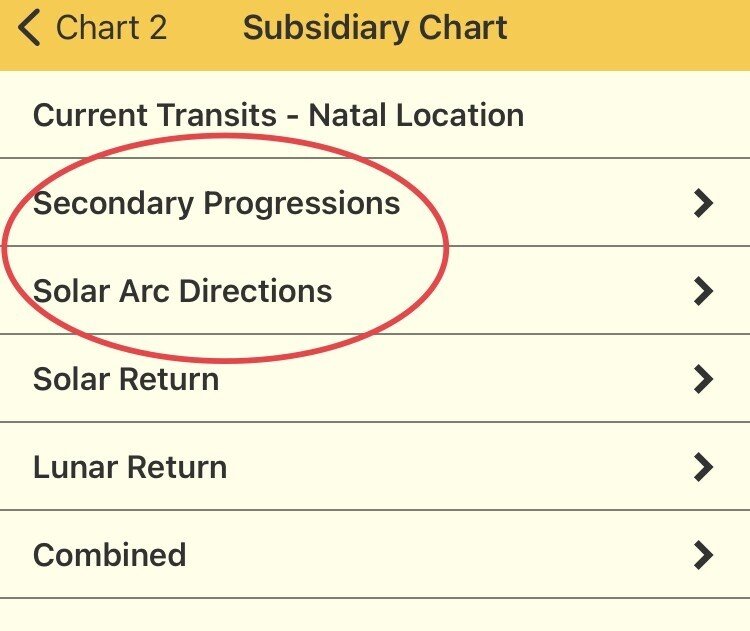Click the Solar Return chevron arrow

coord(704,380)
